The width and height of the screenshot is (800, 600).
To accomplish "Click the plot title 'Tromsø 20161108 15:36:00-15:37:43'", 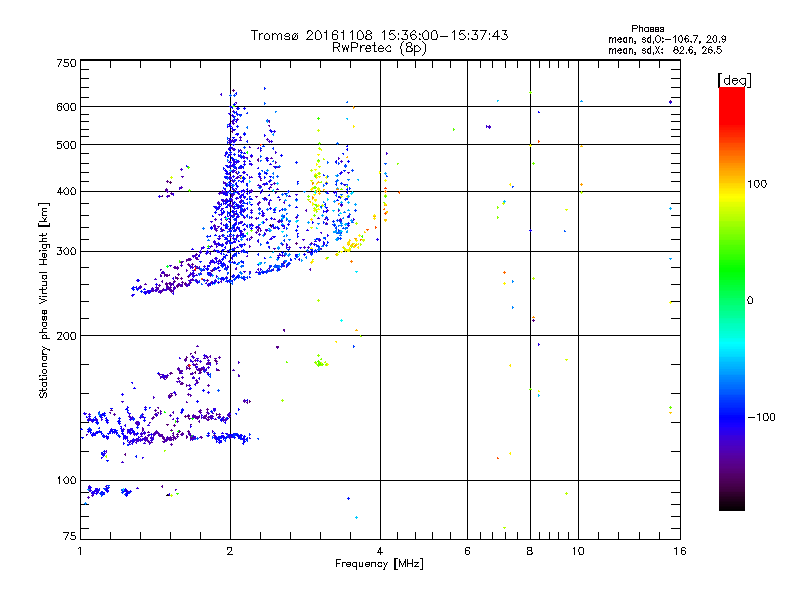I will coord(379,35).
